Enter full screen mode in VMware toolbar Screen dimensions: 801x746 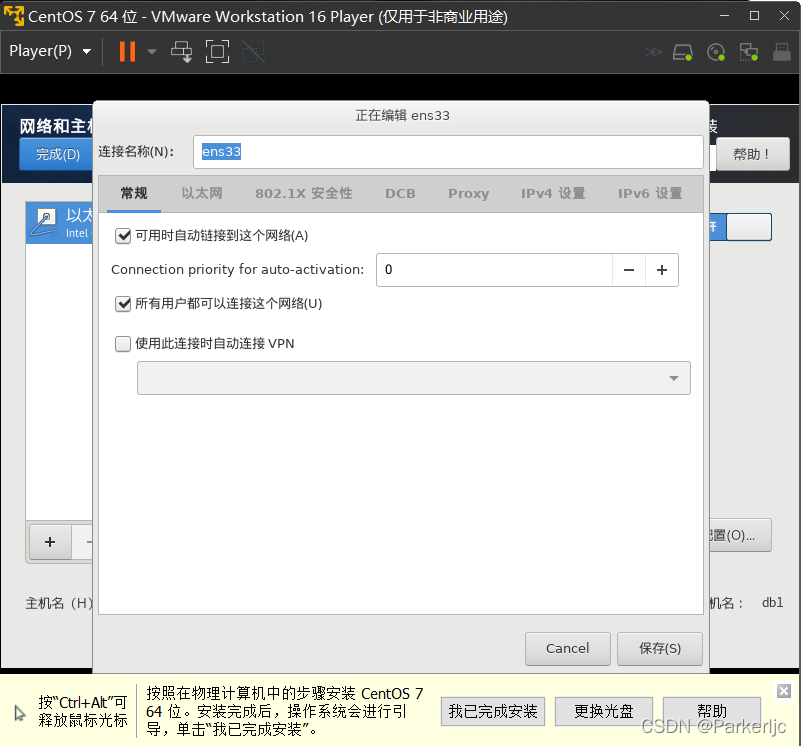[x=217, y=52]
